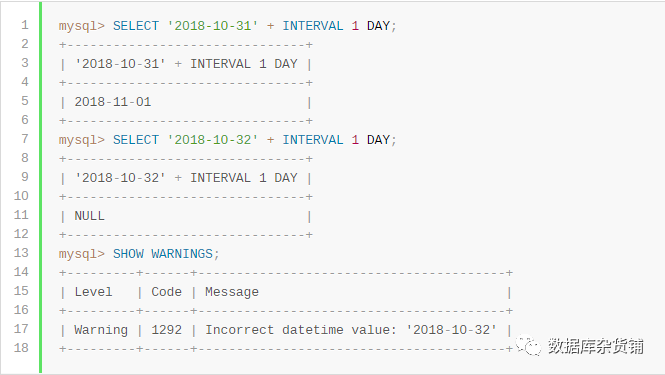
Task: Click the '2018-10-32' string in second query
Action: 212,140
